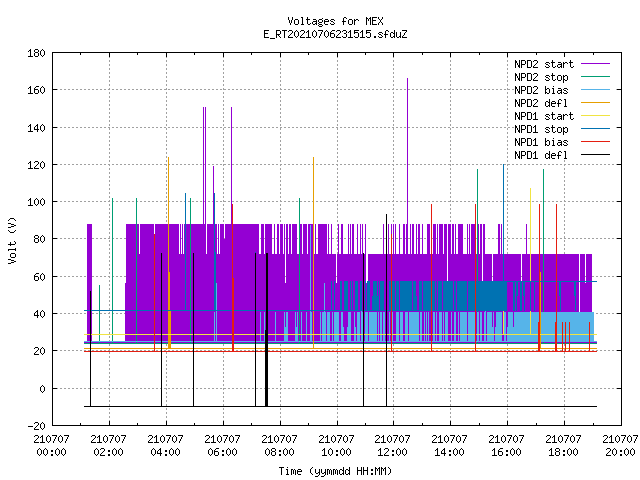Click the NPD1 stop blue legend line

pos(595,129)
